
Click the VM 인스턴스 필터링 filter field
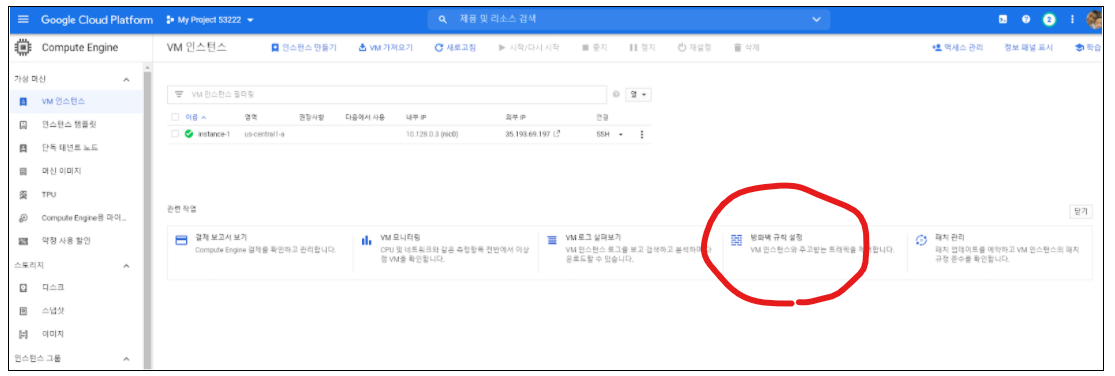tap(387, 95)
